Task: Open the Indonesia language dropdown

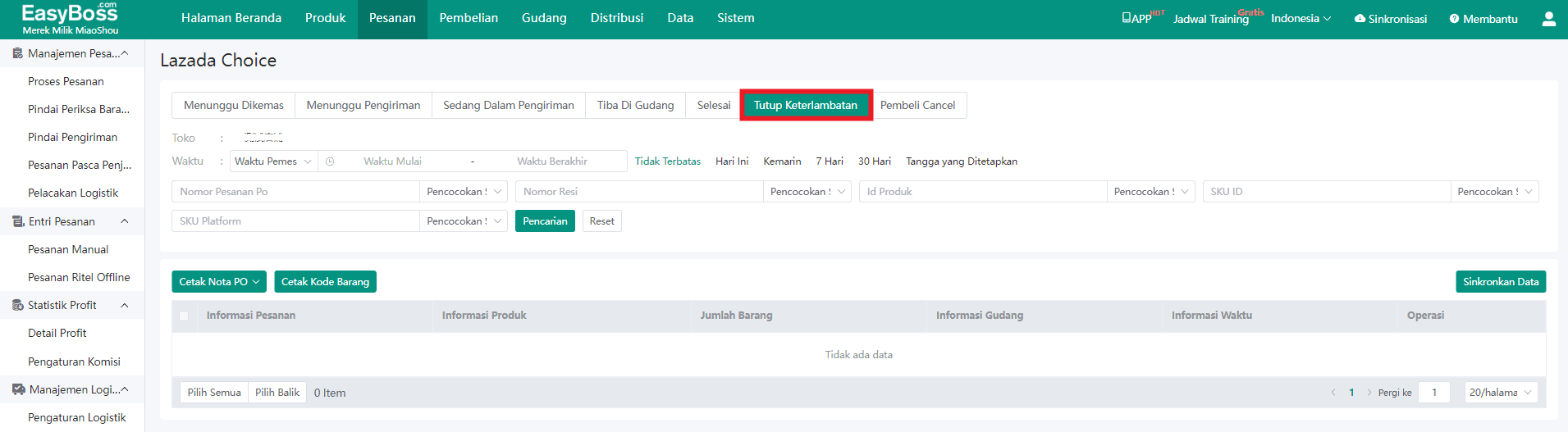Action: click(1301, 18)
